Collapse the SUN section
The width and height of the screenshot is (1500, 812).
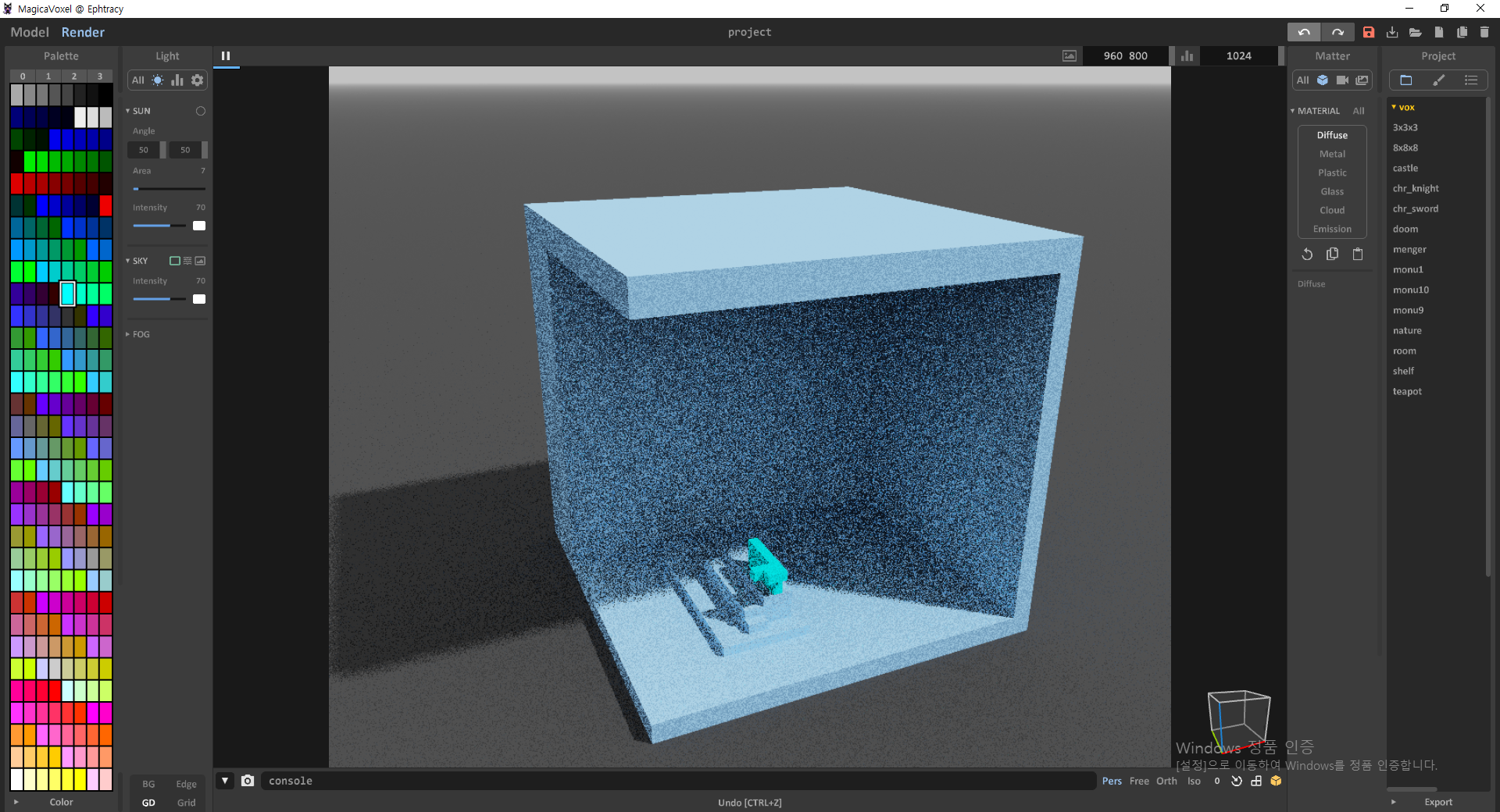click(128, 111)
